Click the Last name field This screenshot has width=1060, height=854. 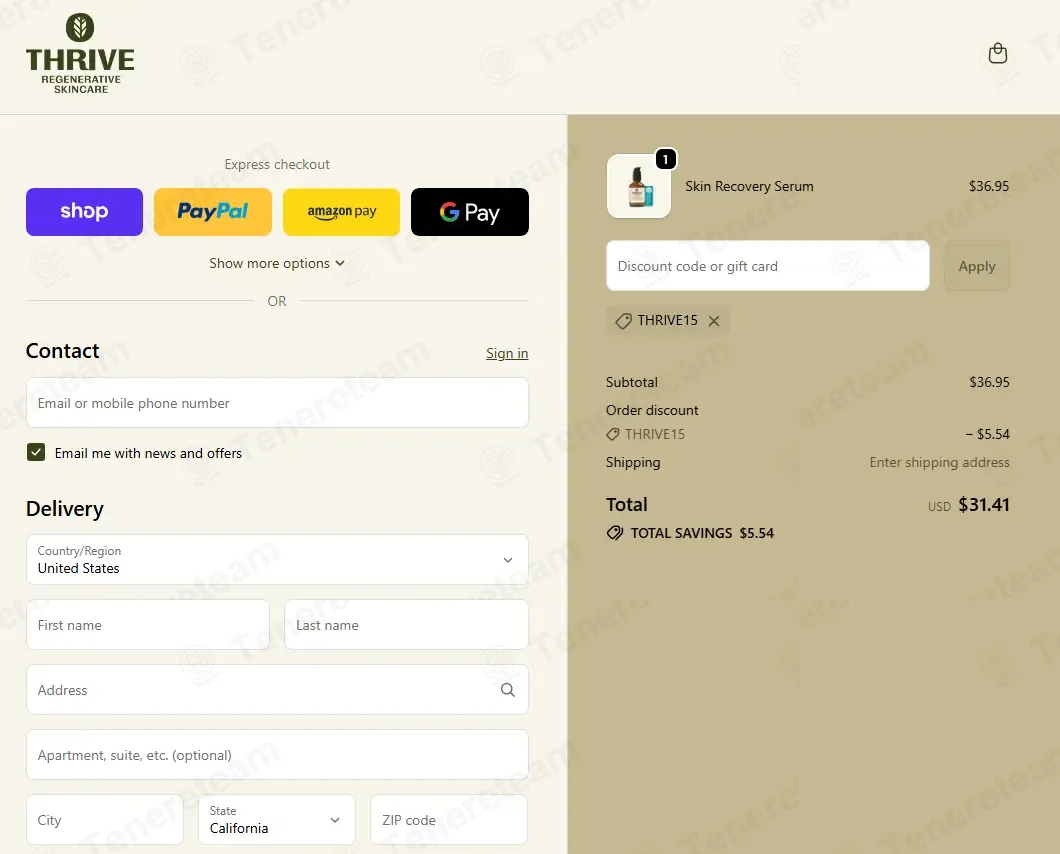click(406, 624)
